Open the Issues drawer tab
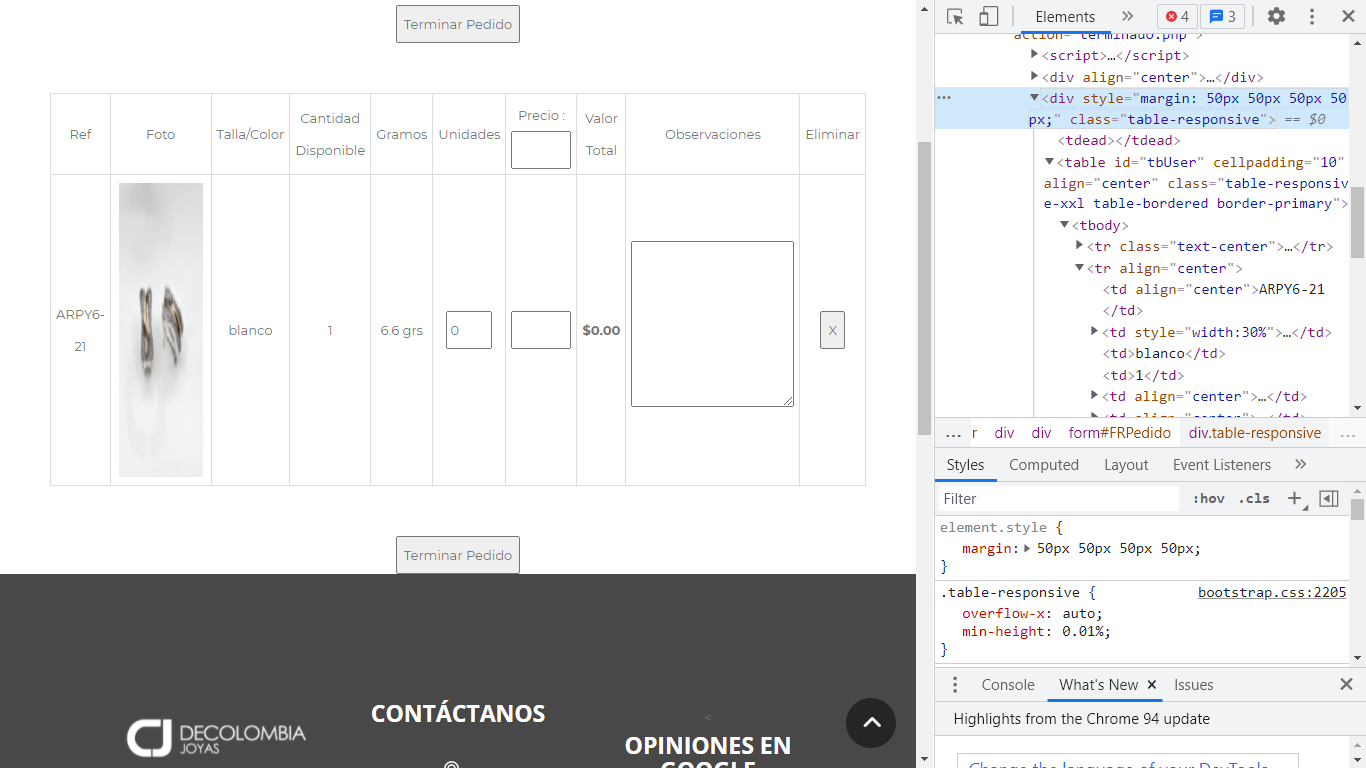 tap(1193, 685)
